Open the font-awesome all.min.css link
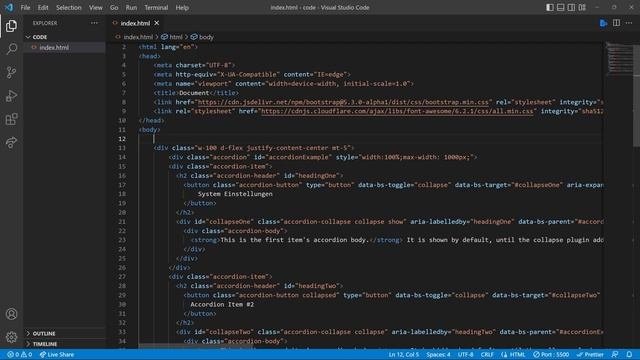The width and height of the screenshot is (640, 360). pyautogui.click(x=397, y=111)
